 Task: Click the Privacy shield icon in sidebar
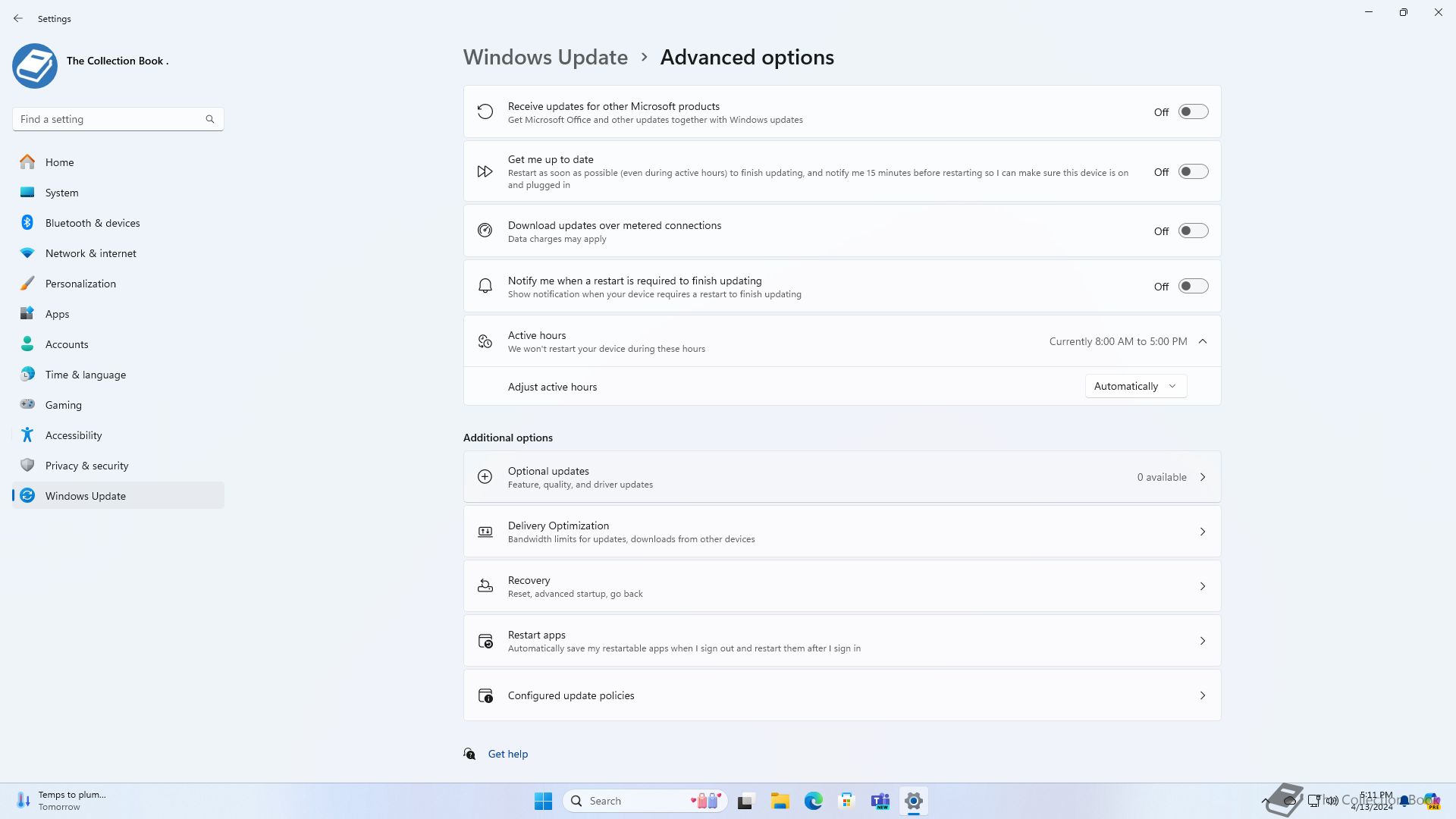click(x=27, y=465)
